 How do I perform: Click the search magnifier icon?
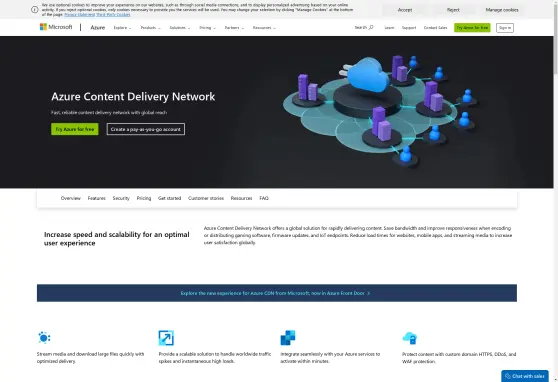[371, 27]
